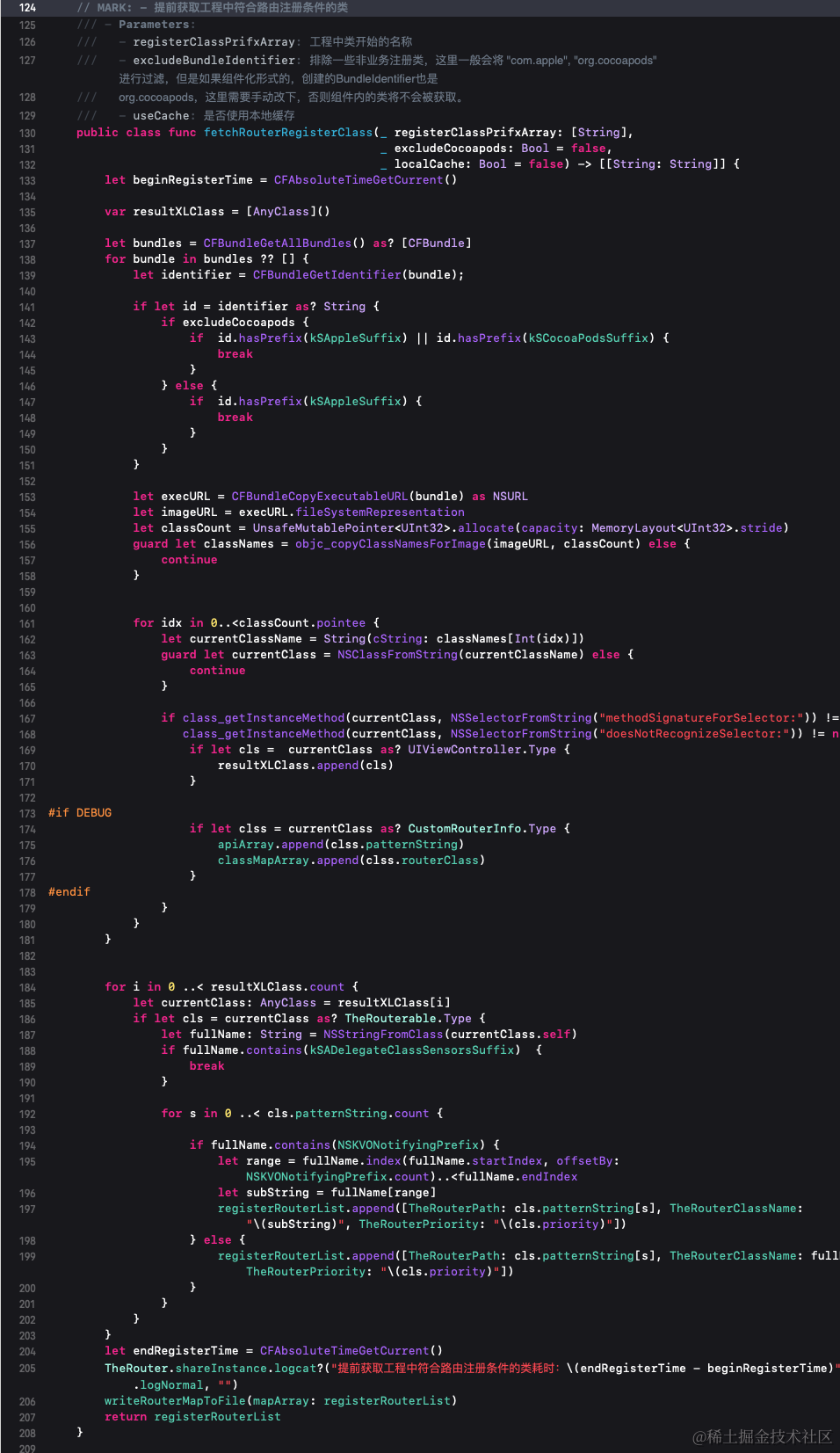Click the startIndex property on line 195
The height and width of the screenshot is (1453, 840).
[x=507, y=1161]
